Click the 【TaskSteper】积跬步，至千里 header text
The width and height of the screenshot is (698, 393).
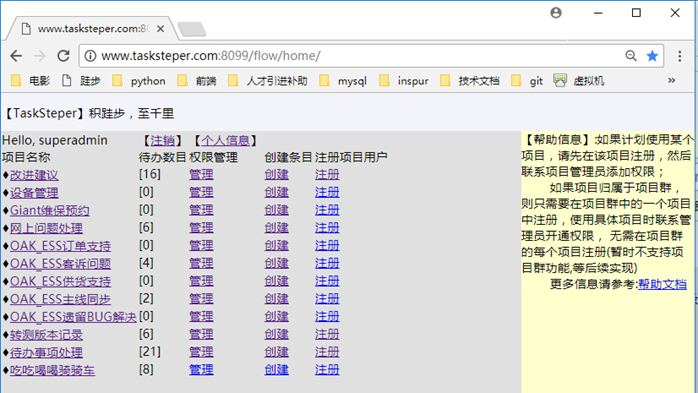(x=89, y=113)
